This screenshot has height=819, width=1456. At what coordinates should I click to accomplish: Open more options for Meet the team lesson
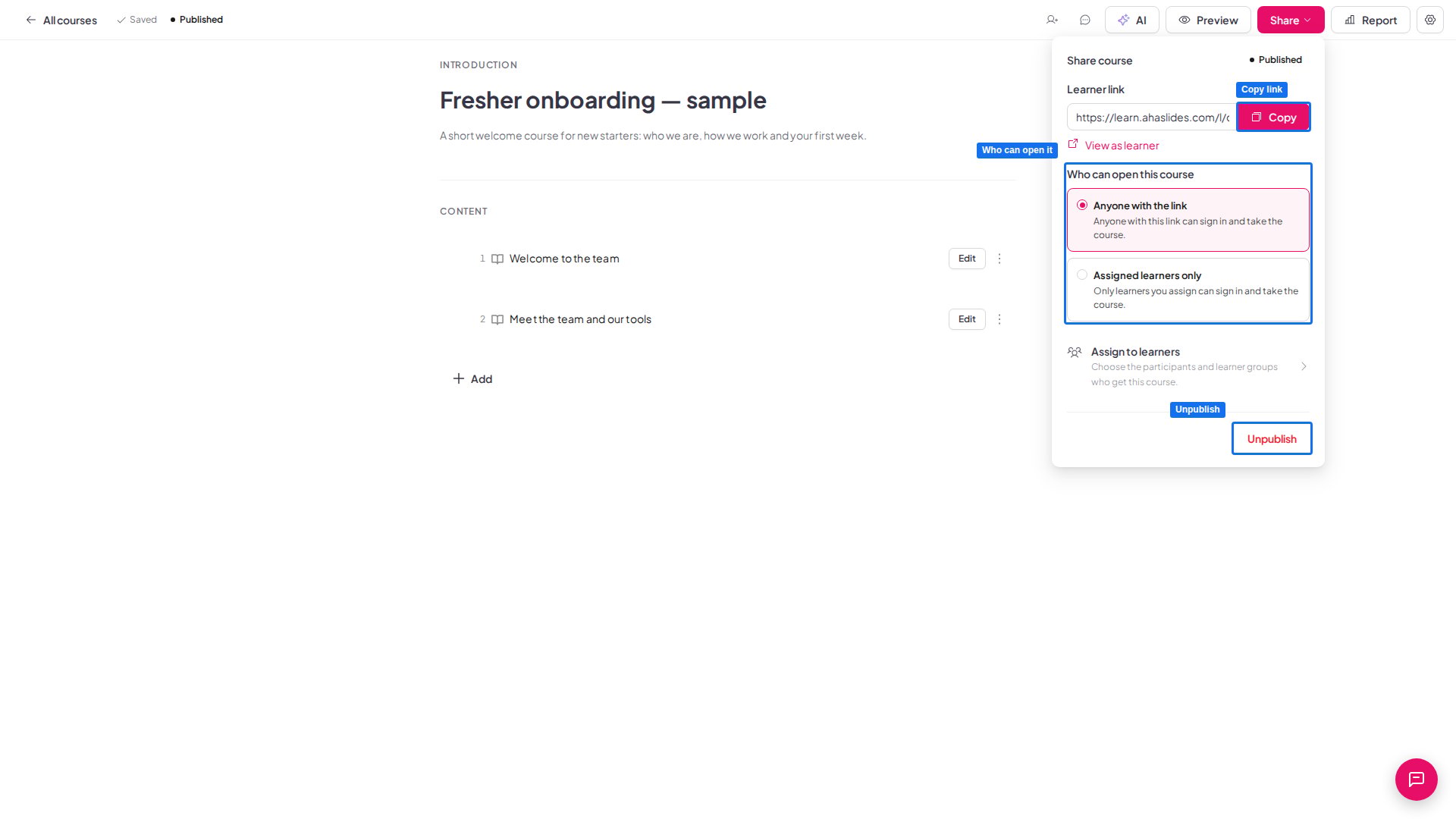point(999,319)
